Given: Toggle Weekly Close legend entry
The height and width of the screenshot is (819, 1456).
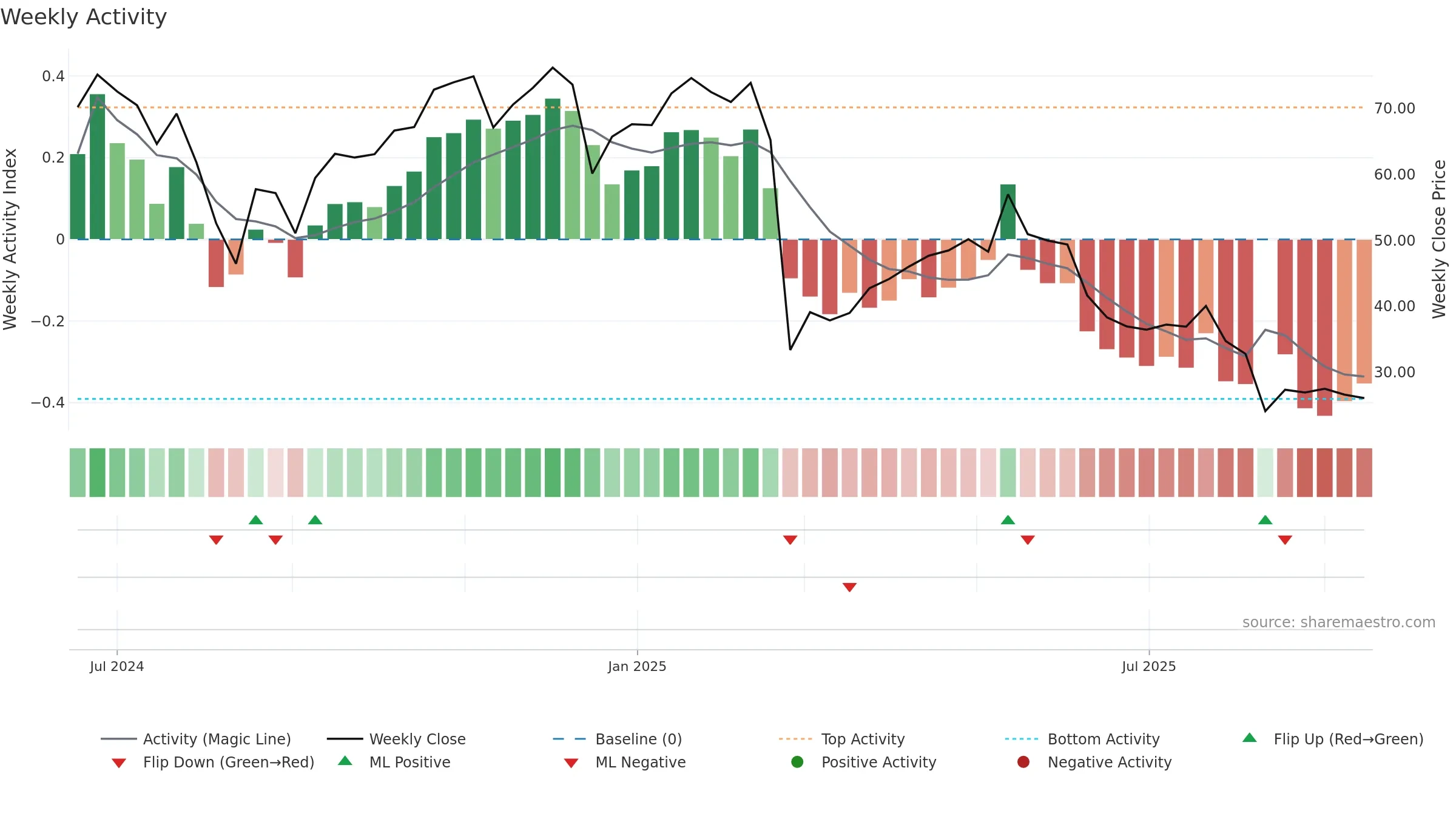Looking at the screenshot, I should (396, 739).
